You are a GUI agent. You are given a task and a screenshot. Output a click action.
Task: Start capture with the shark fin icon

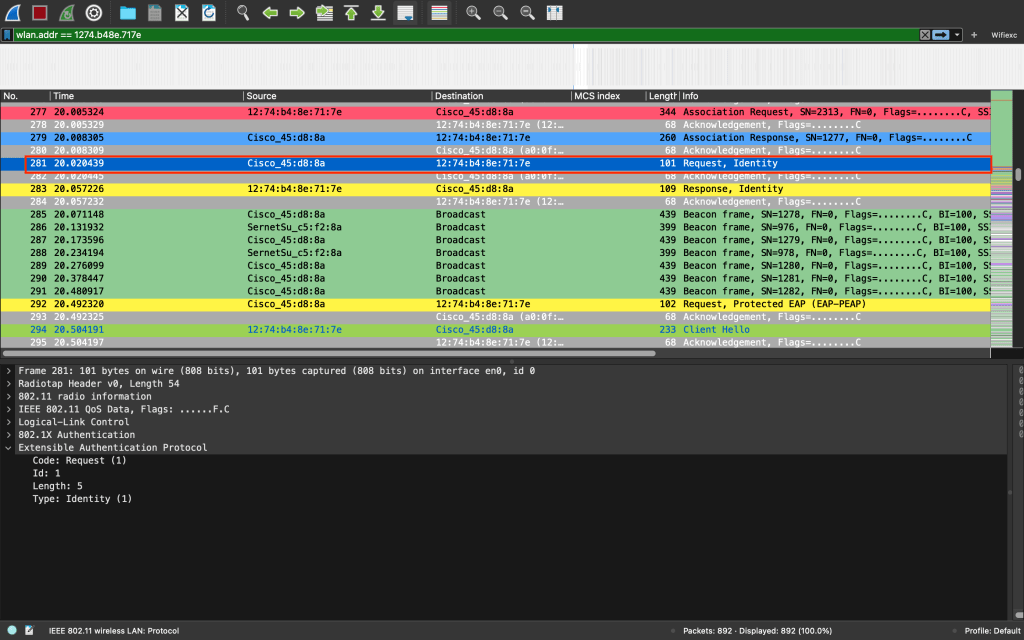click(x=12, y=13)
